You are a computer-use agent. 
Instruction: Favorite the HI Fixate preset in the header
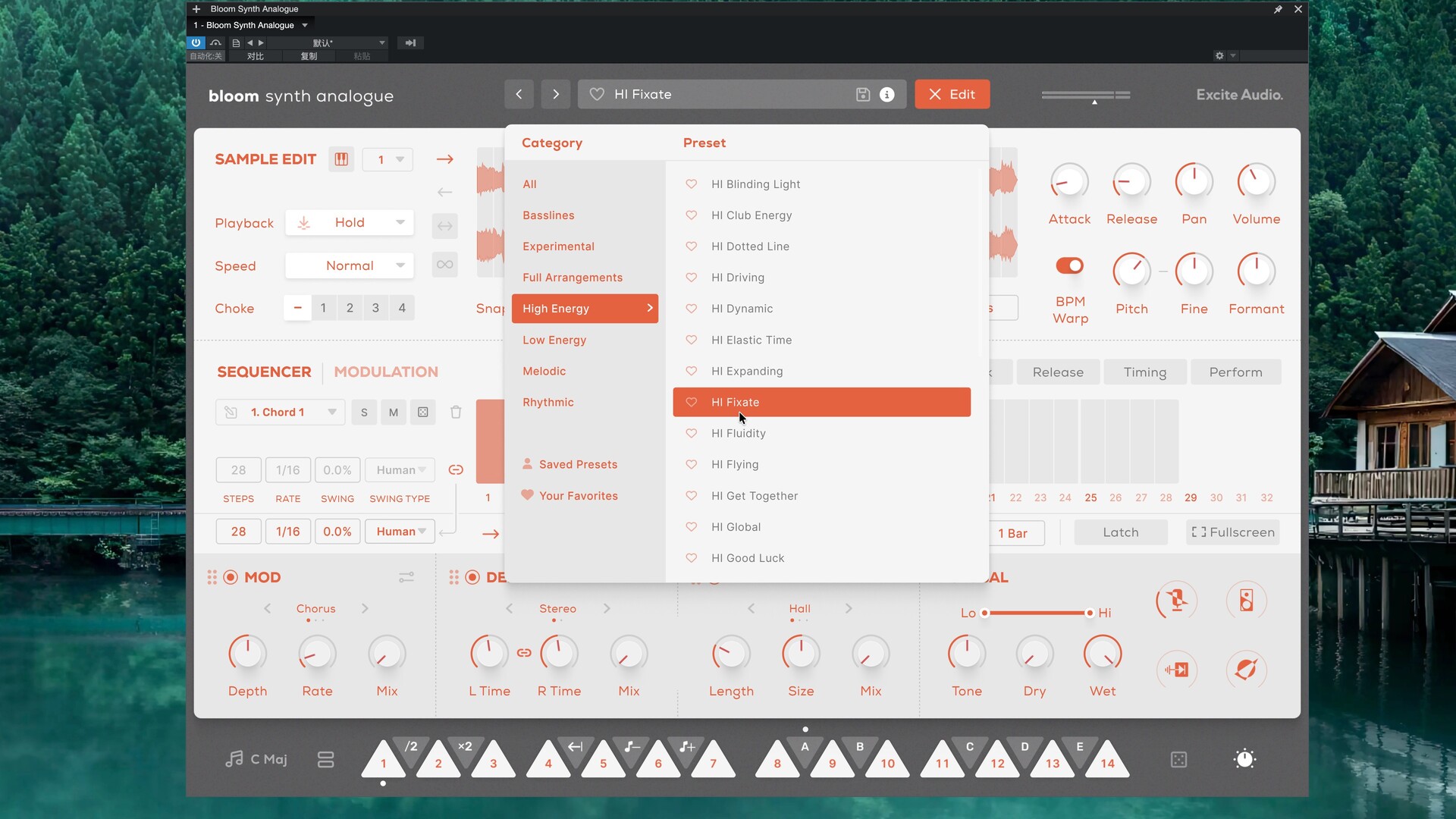(x=597, y=94)
